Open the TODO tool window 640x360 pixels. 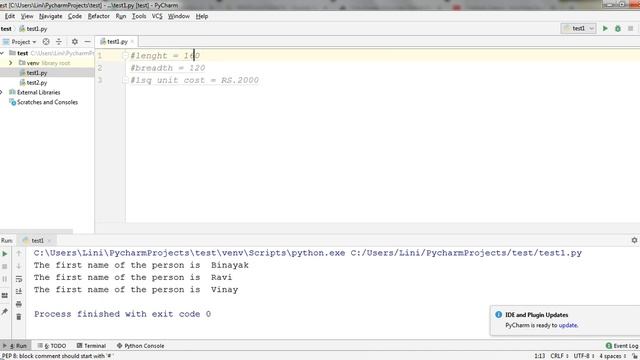[52, 346]
